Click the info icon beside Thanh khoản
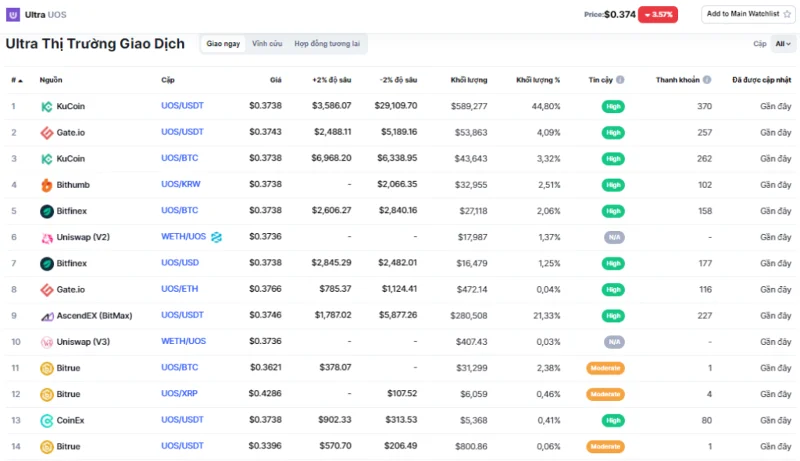 tap(707, 80)
